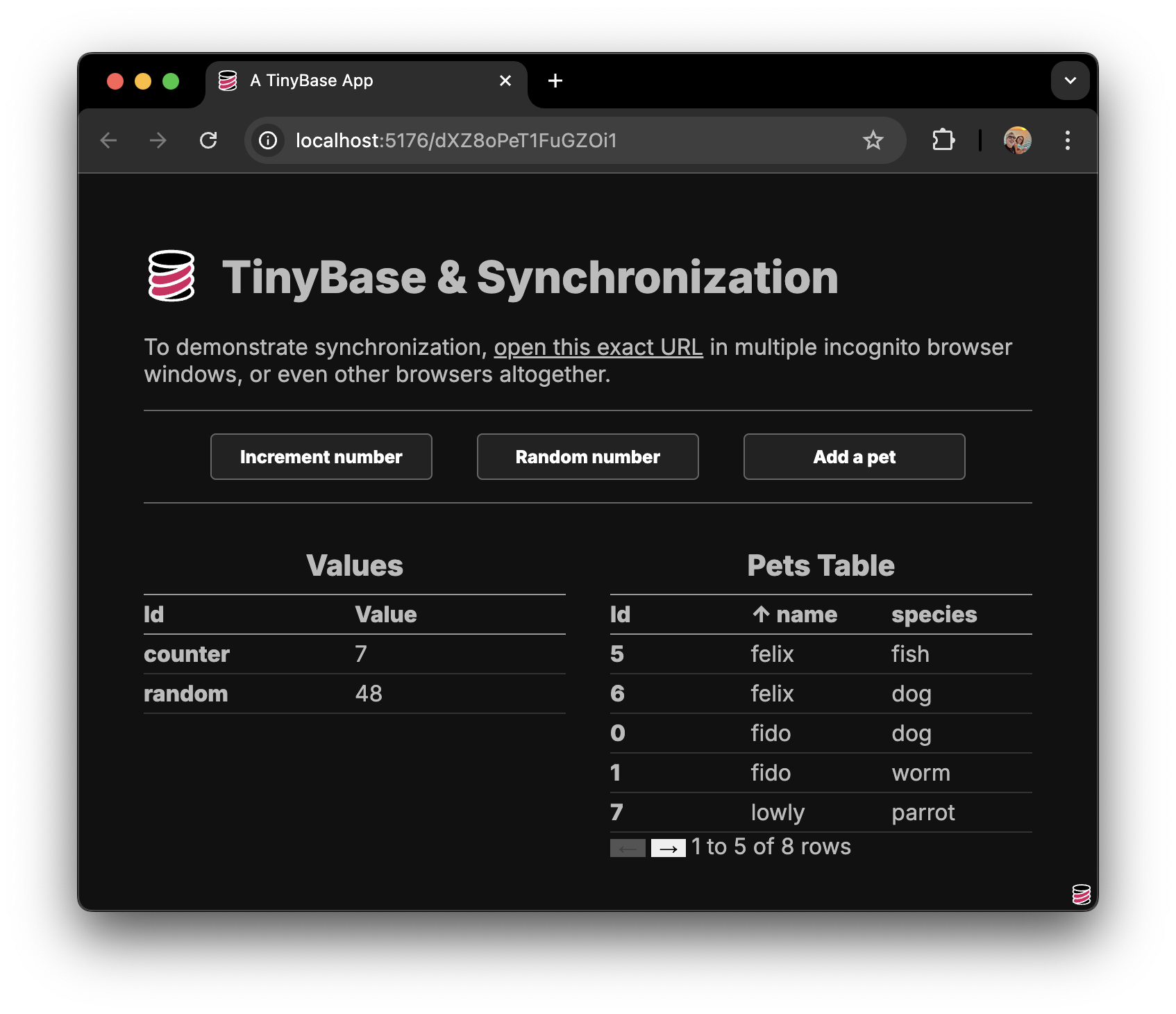This screenshot has width=1176, height=1014.
Task: Click the random value 48
Action: click(369, 694)
